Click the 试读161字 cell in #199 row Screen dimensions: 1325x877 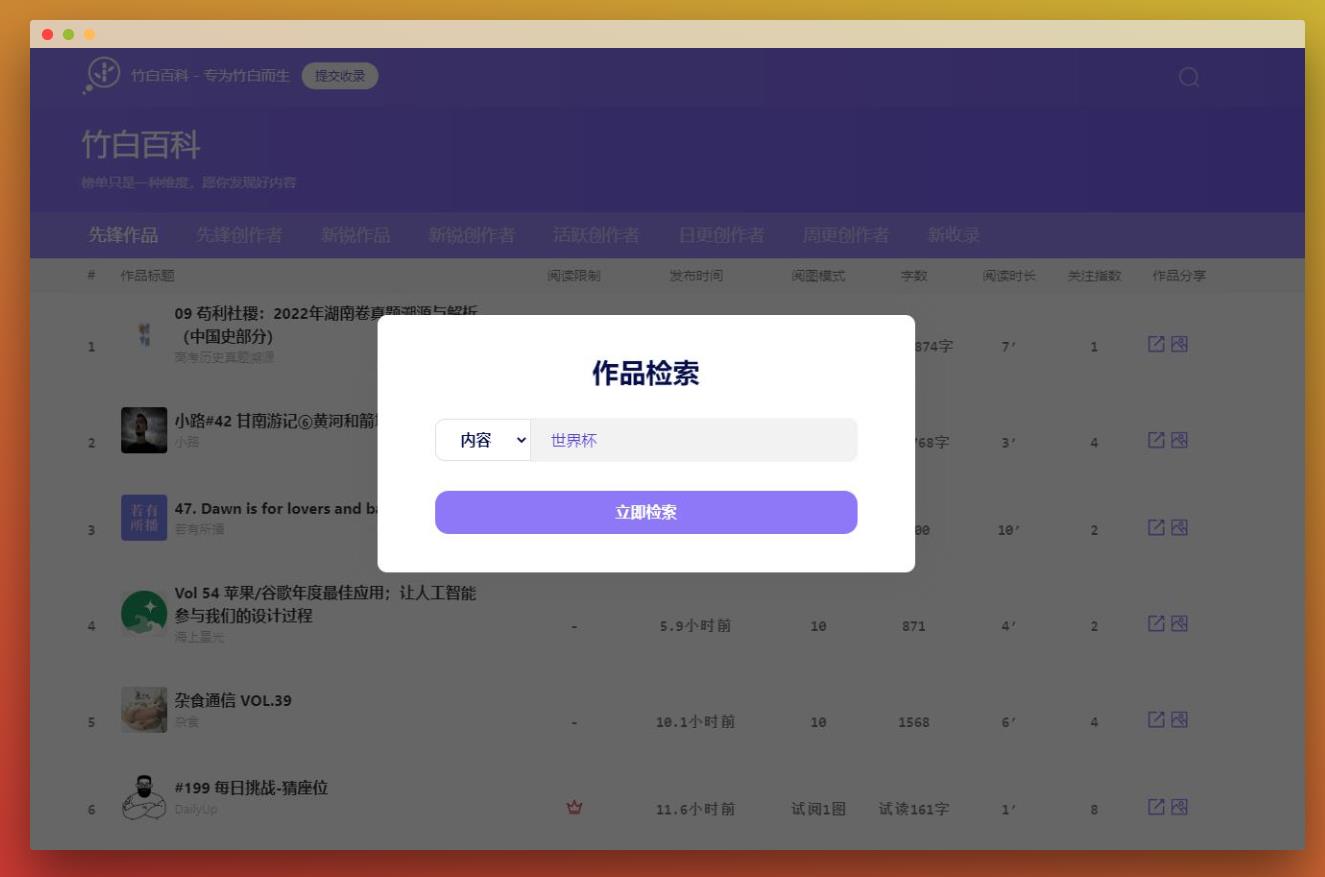pos(914,809)
